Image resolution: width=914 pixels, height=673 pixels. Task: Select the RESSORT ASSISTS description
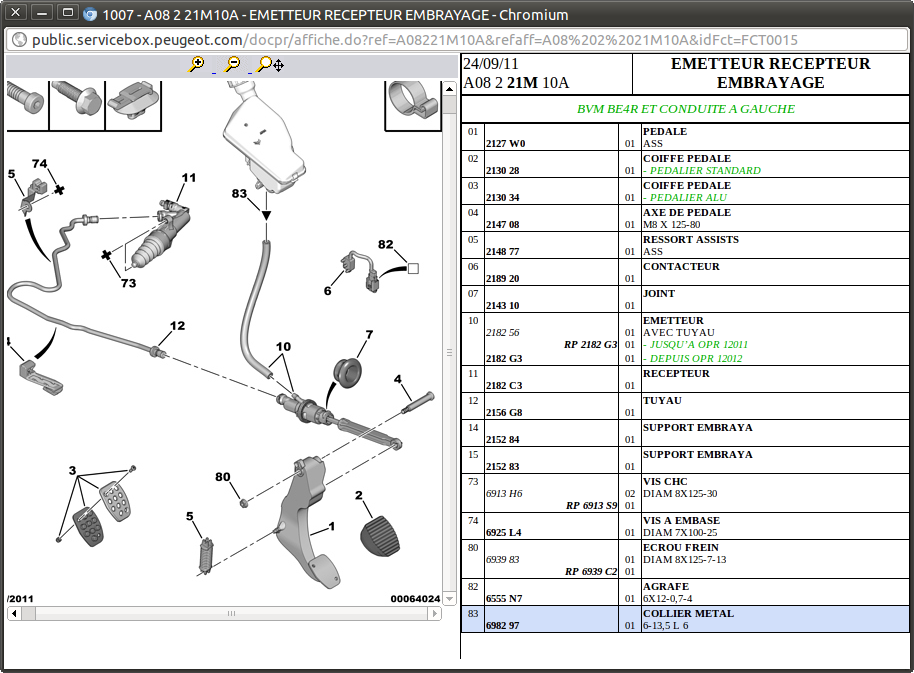tap(691, 239)
